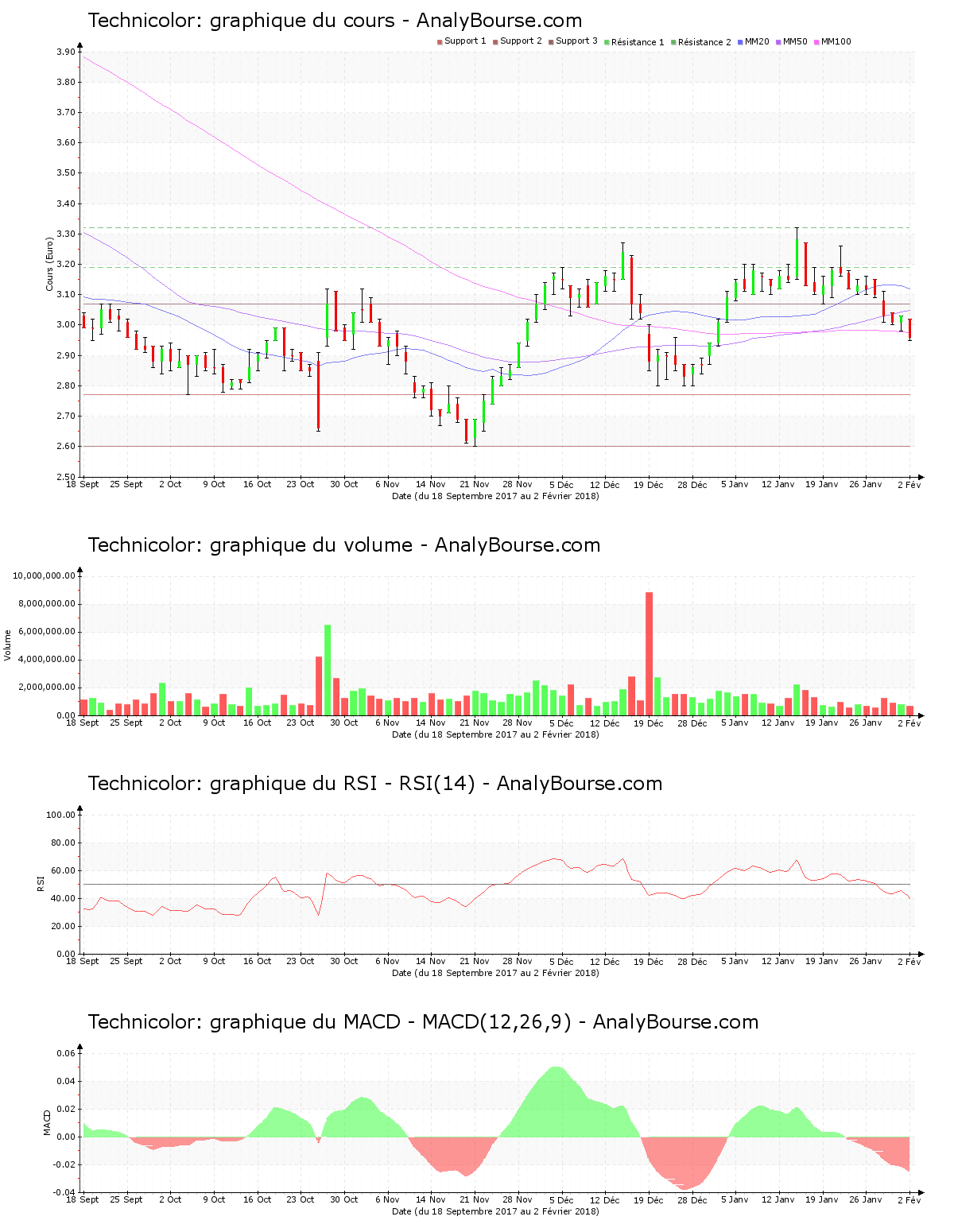
Task: Click the 'RSI' vertical axis label
Action: tap(41, 883)
